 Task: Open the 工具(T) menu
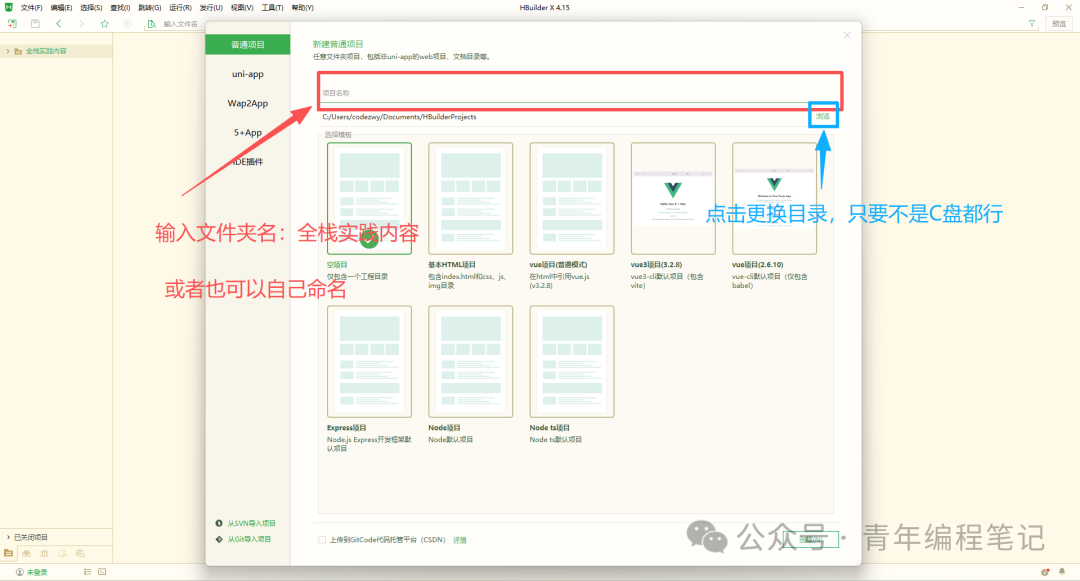coord(272,8)
